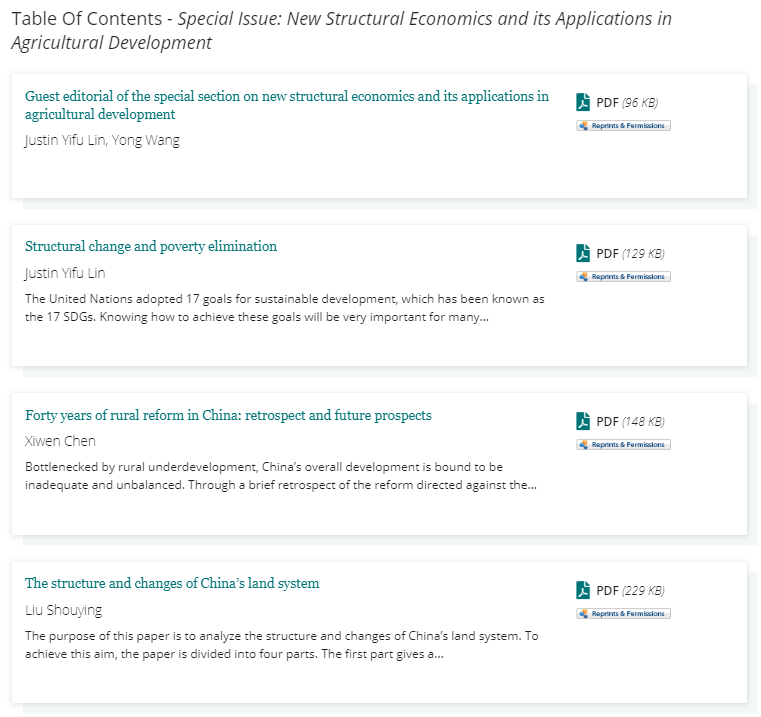The height and width of the screenshot is (717, 761).
Task: Click Reprints & Permissions icon under 129 KB PDF
Action: click(623, 277)
